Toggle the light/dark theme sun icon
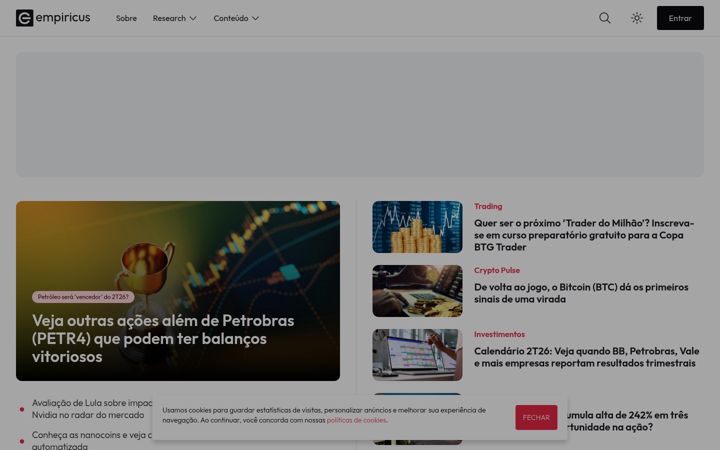 (x=636, y=18)
